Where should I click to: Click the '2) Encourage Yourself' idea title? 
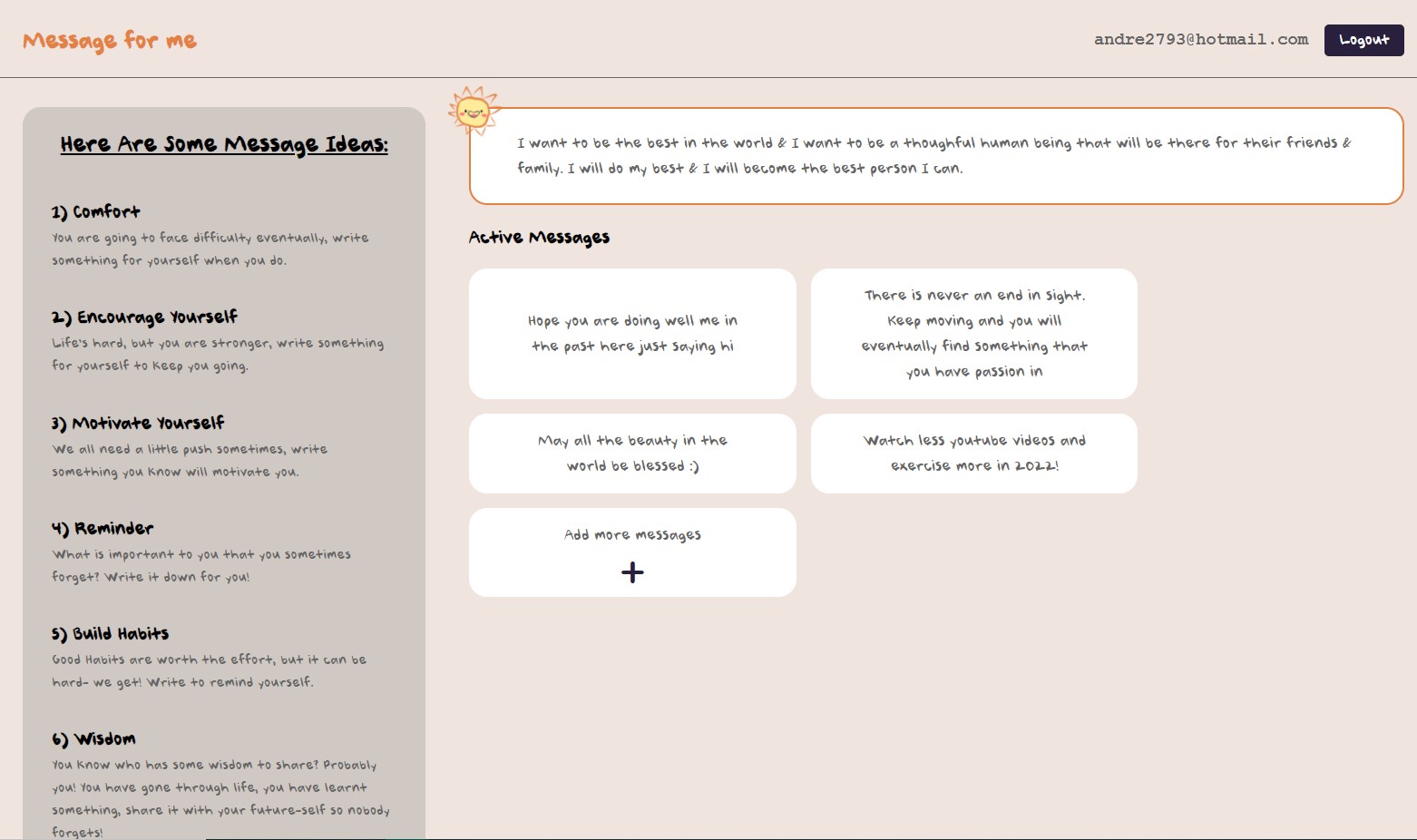(x=144, y=317)
